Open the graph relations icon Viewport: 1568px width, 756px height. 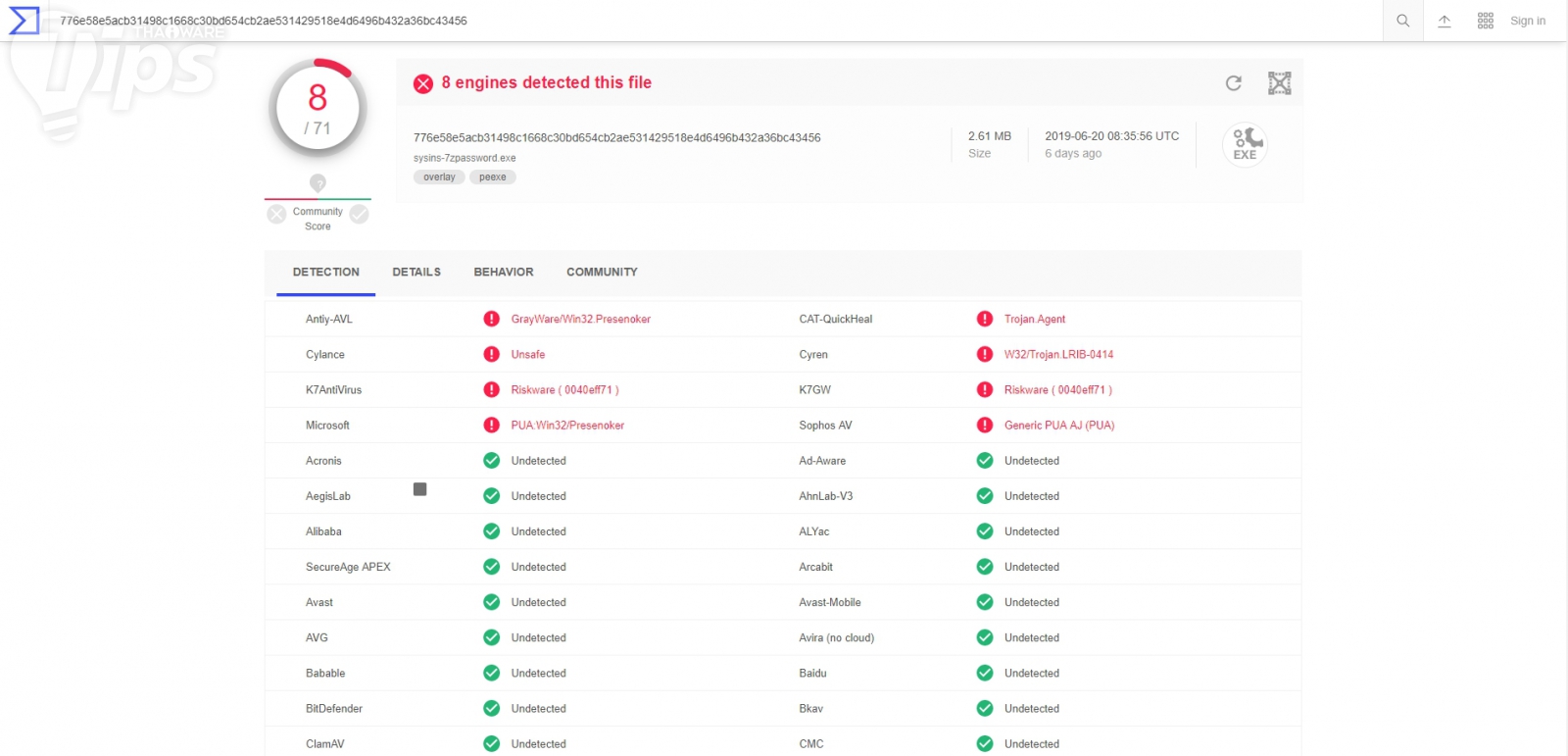[1279, 83]
